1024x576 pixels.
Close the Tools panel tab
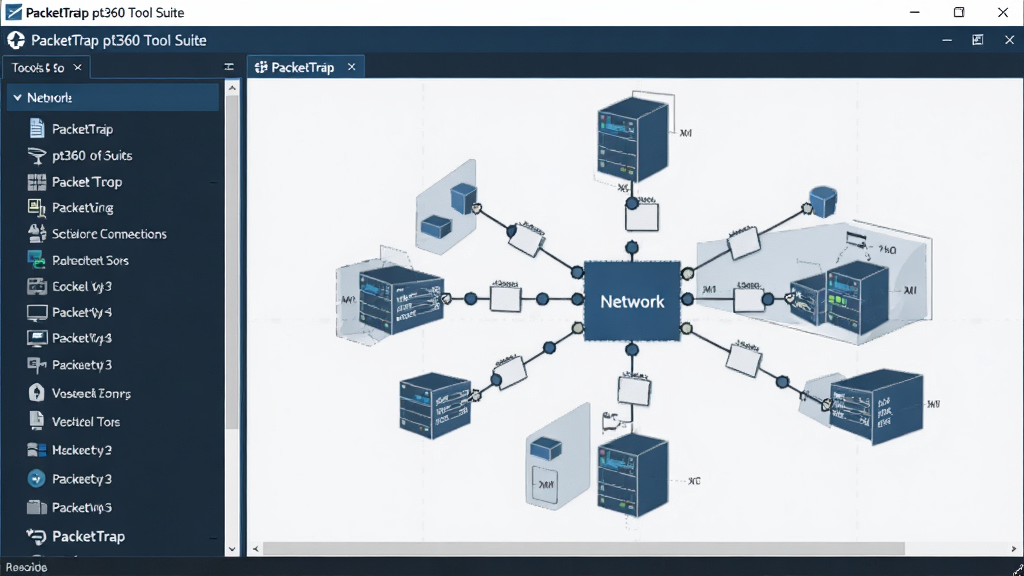pos(78,67)
